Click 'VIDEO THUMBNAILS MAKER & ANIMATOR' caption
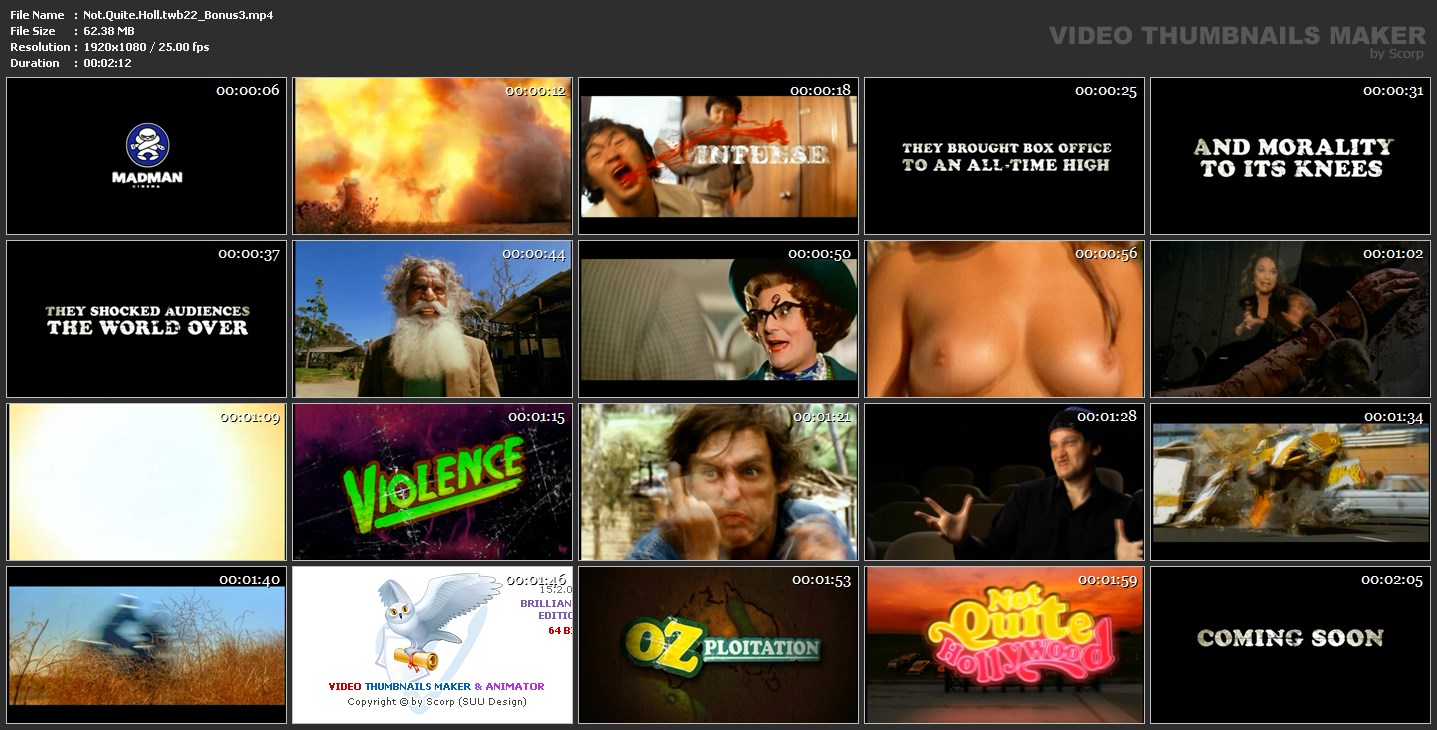Screen dimensions: 1437x730 pos(437,686)
